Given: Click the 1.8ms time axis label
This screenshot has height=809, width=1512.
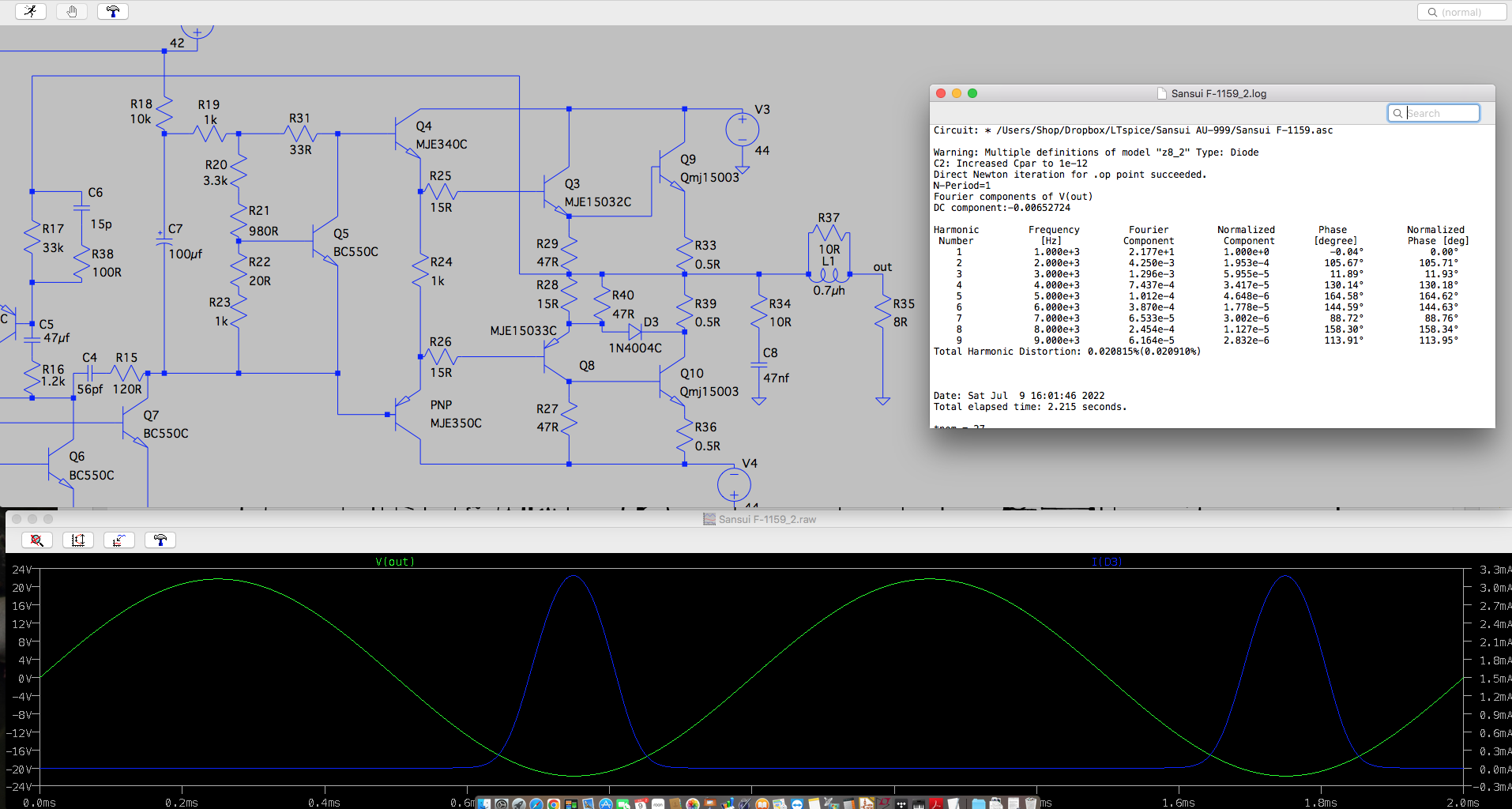Looking at the screenshot, I should [1321, 803].
